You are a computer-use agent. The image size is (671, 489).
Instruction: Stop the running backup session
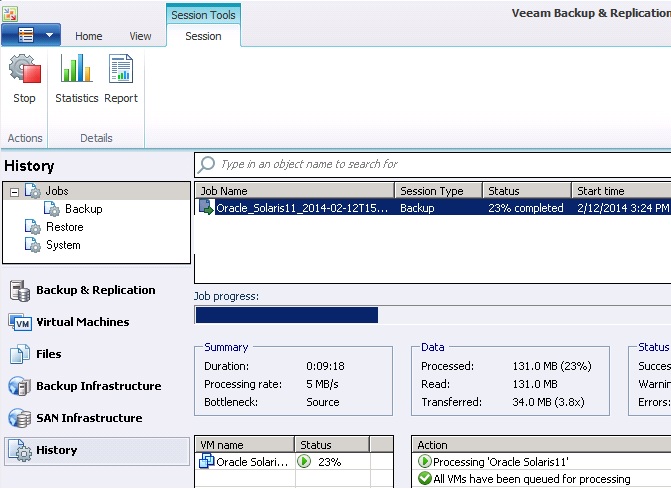[24, 79]
